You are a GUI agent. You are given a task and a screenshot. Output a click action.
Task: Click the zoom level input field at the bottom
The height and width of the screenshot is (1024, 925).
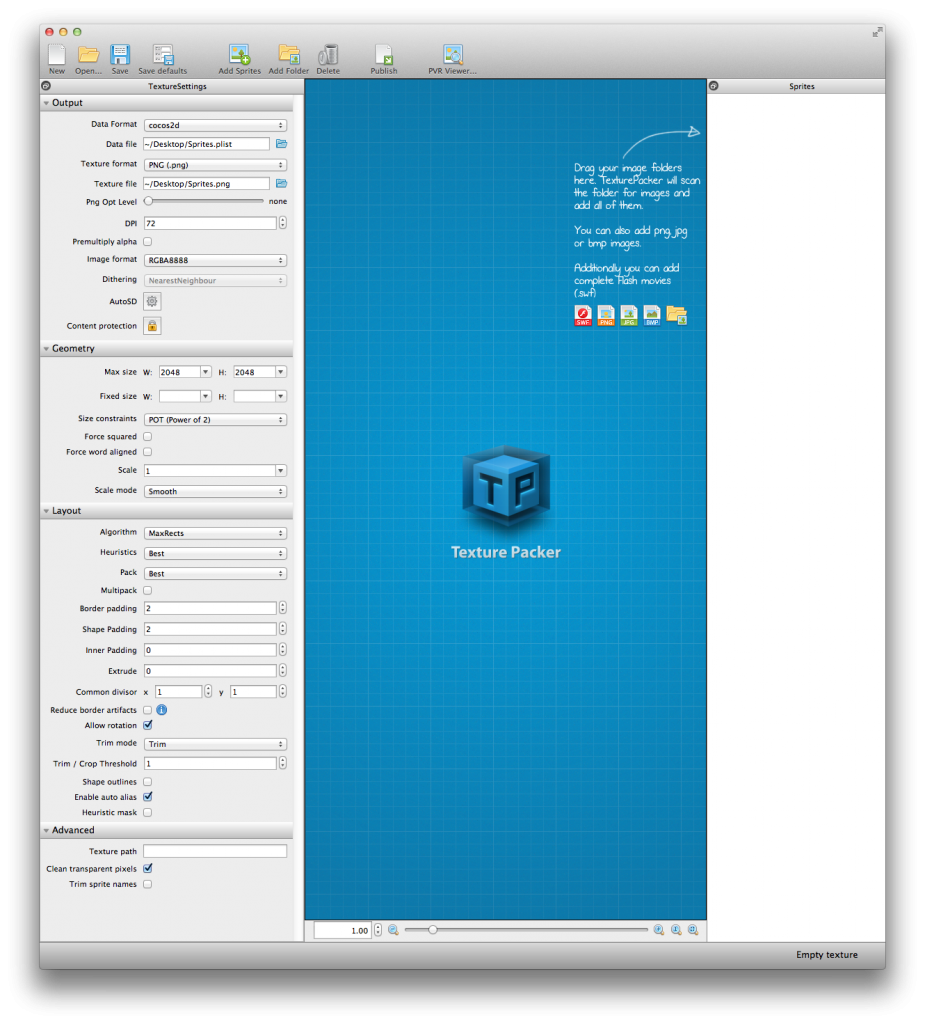[x=342, y=929]
